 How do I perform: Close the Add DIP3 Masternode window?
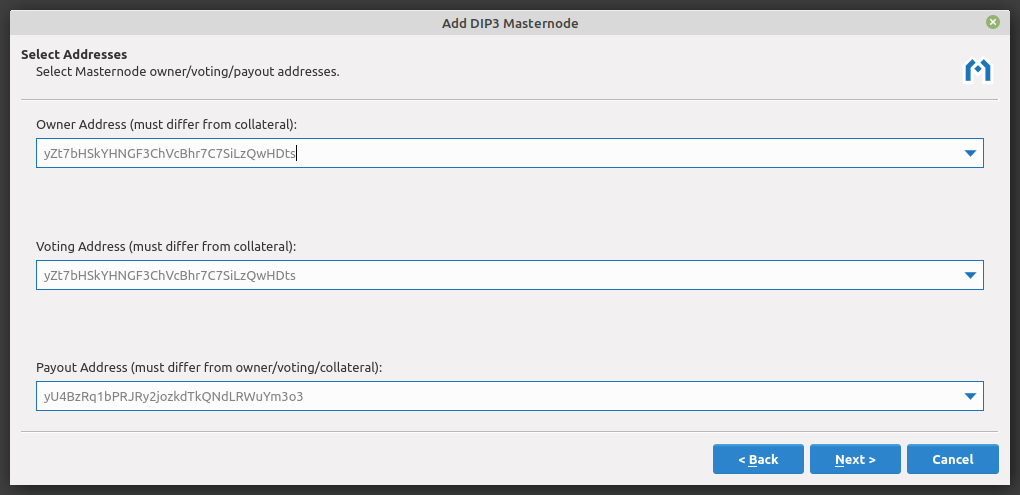(x=992, y=22)
